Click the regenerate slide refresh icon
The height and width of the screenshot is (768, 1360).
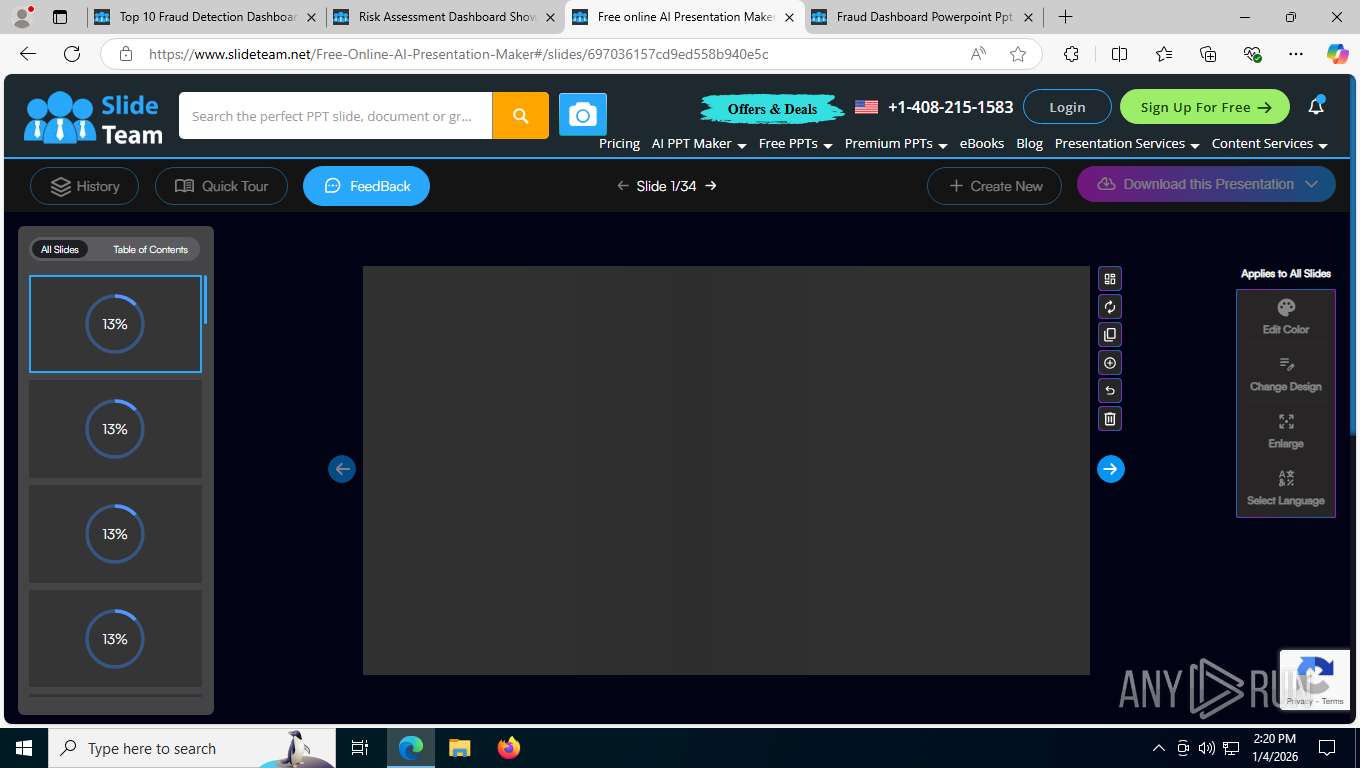[x=1110, y=307]
